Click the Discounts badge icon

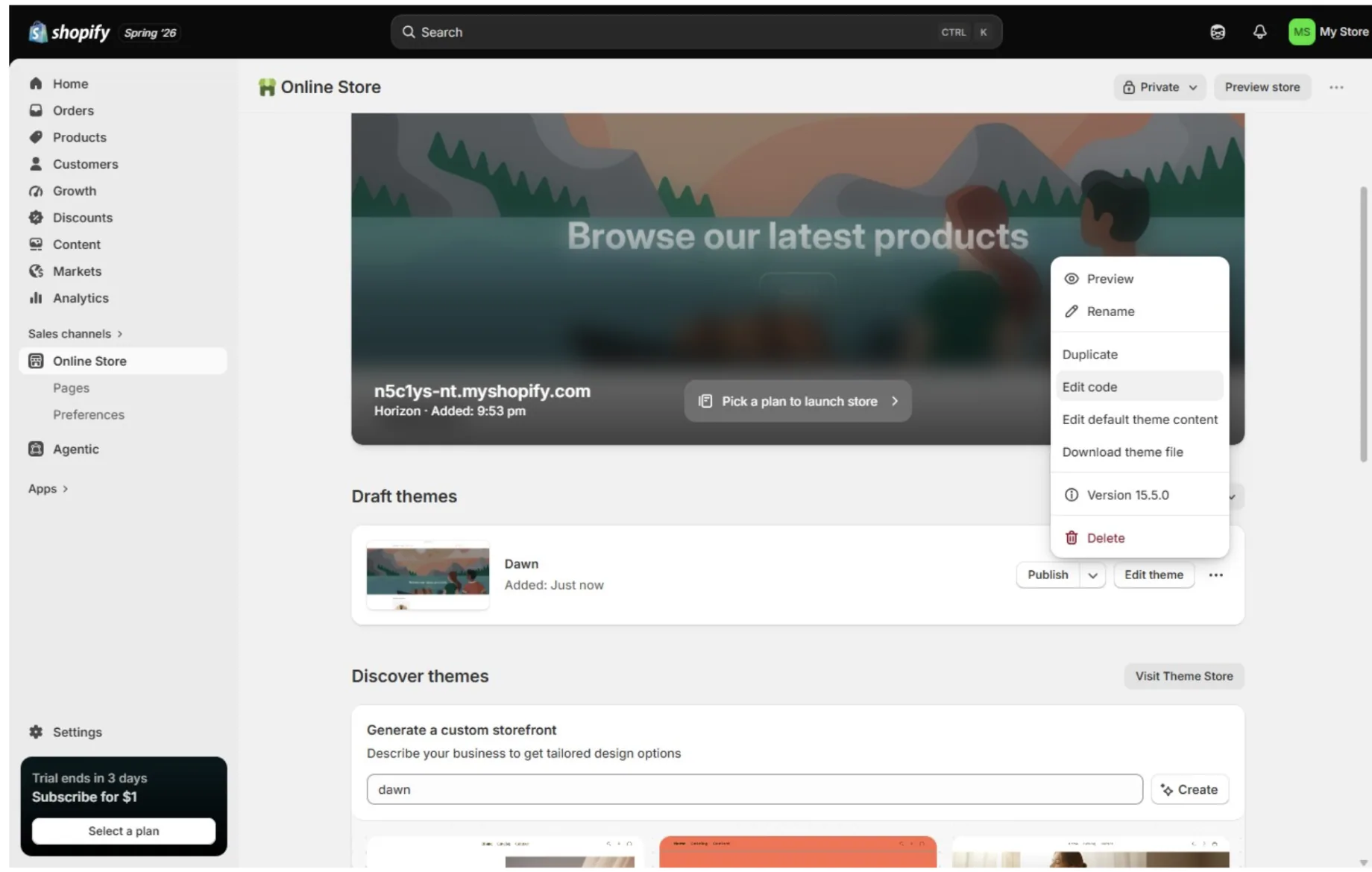(36, 218)
